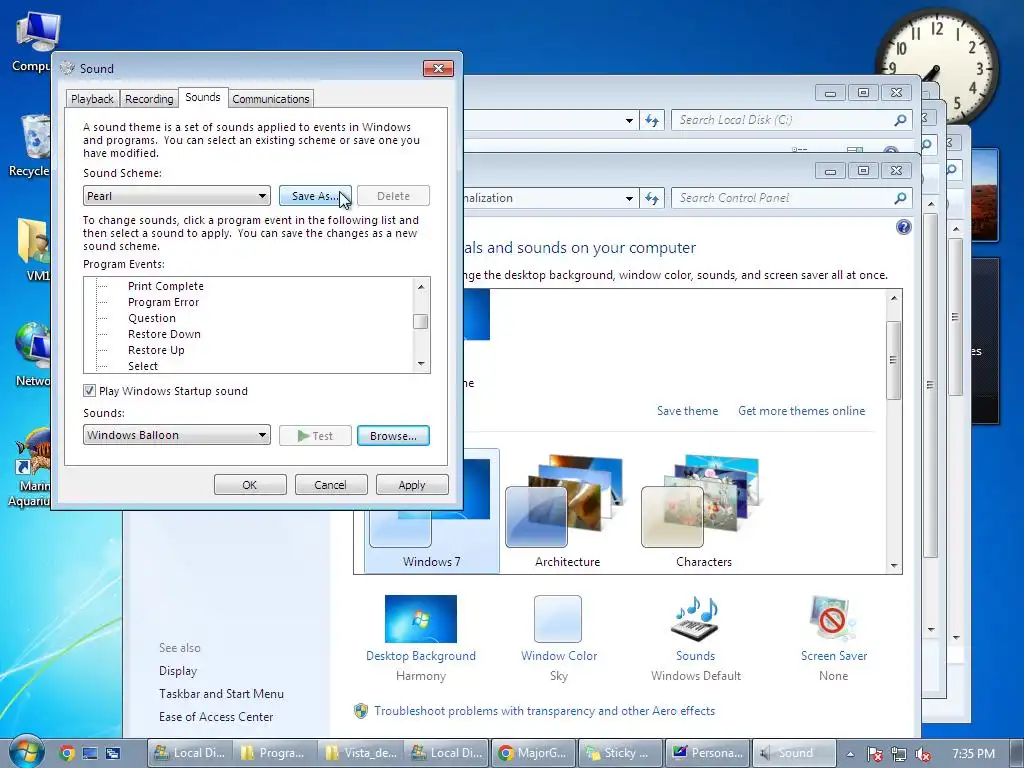The image size is (1024, 768).
Task: Open Display under See also
Action: (178, 671)
